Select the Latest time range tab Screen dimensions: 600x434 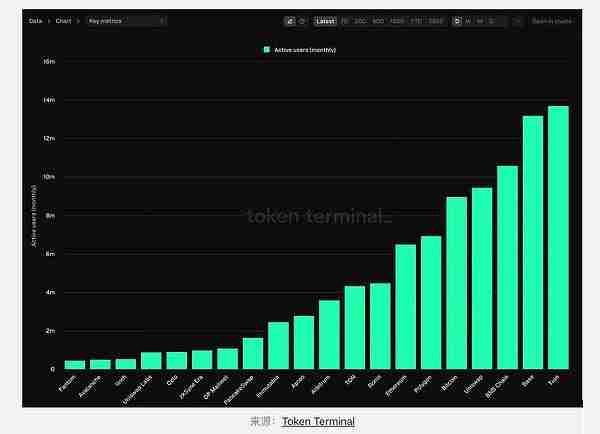(x=325, y=20)
